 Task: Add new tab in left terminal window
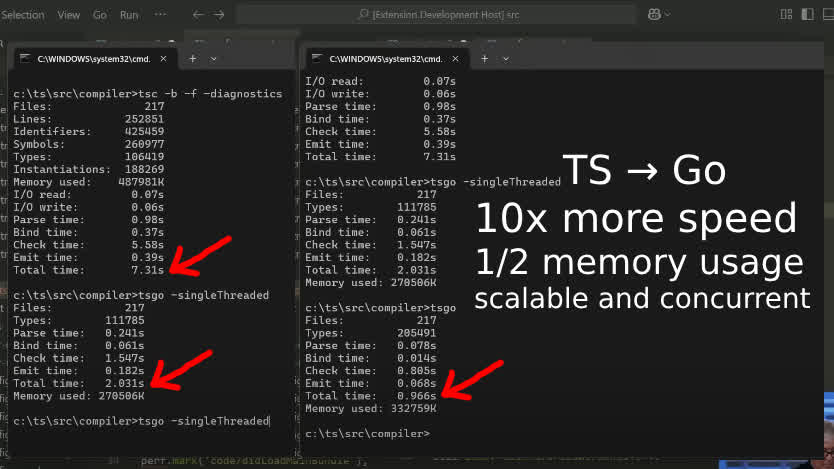coord(193,59)
